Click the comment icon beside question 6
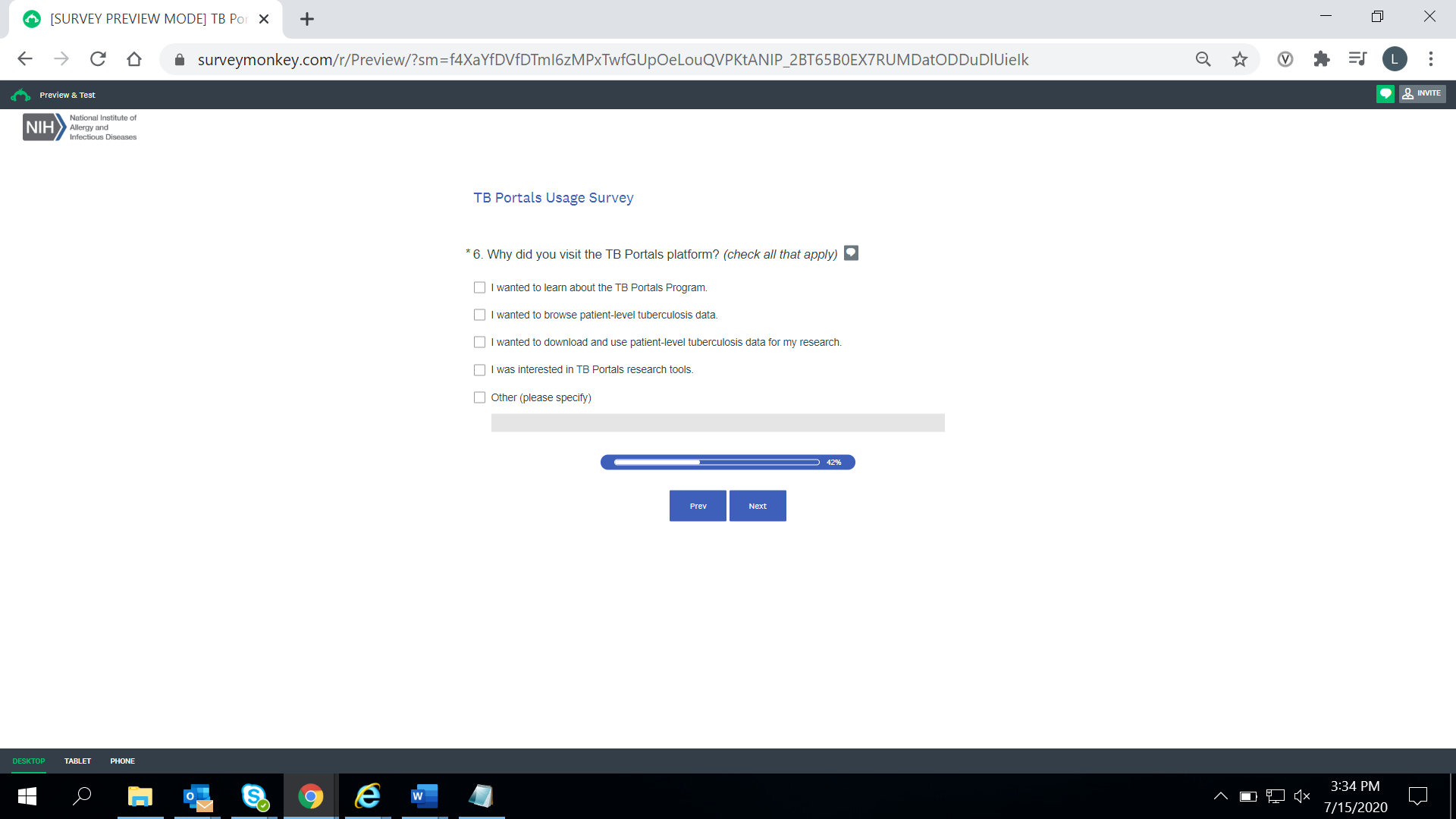The width and height of the screenshot is (1456, 819). pyautogui.click(x=851, y=253)
